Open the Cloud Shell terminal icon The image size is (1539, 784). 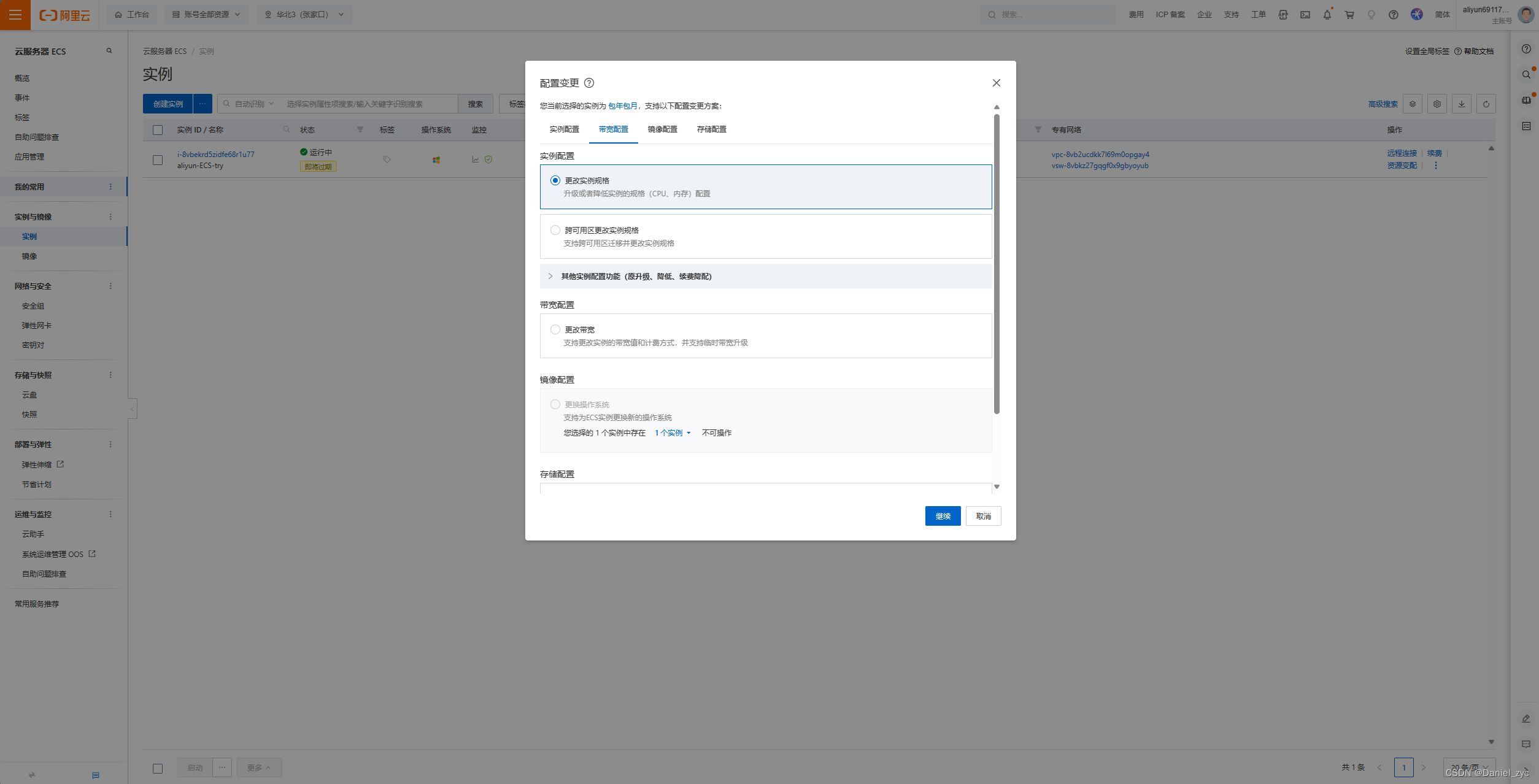point(1305,15)
